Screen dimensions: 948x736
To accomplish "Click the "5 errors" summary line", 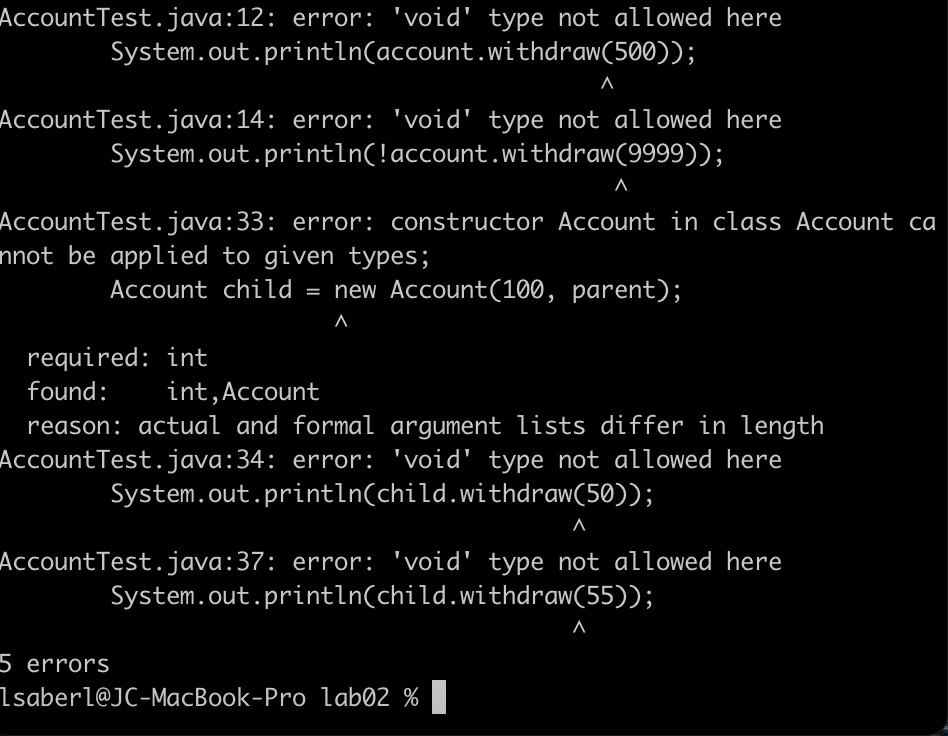I will pos(55,664).
